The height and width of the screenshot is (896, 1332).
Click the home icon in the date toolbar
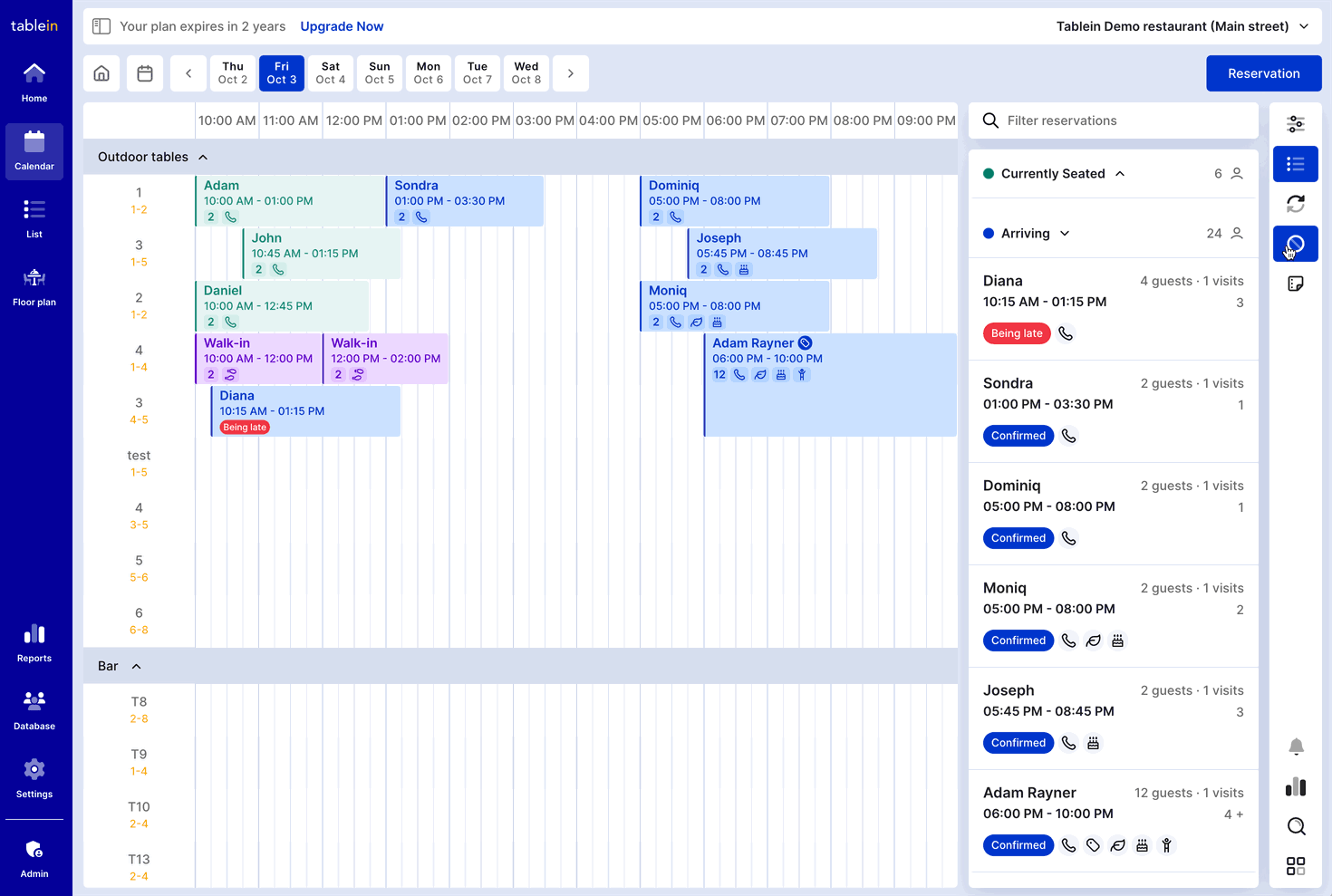tap(101, 73)
